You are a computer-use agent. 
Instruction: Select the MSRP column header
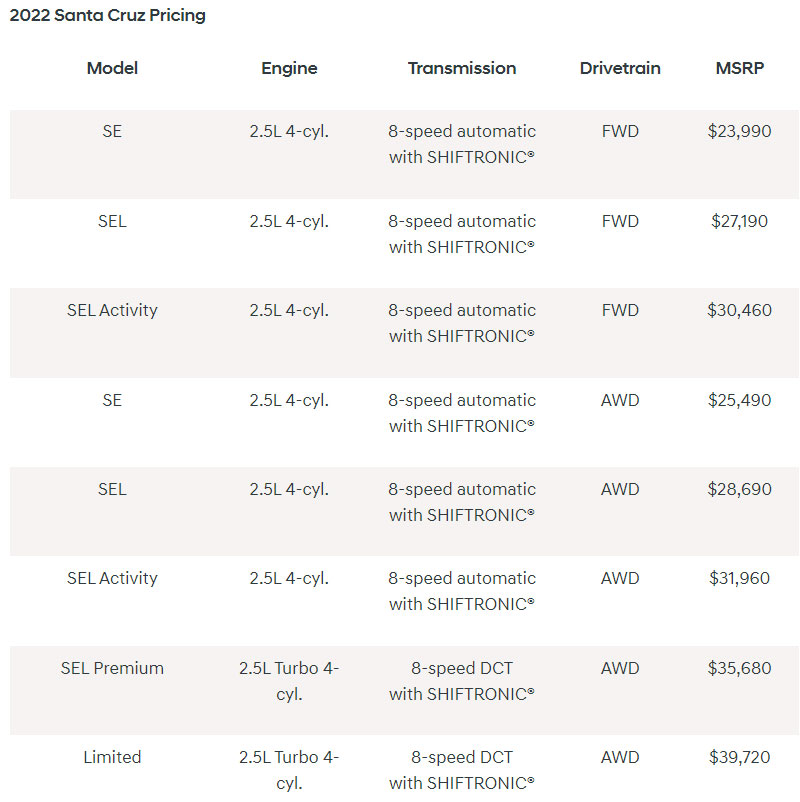pyautogui.click(x=739, y=68)
